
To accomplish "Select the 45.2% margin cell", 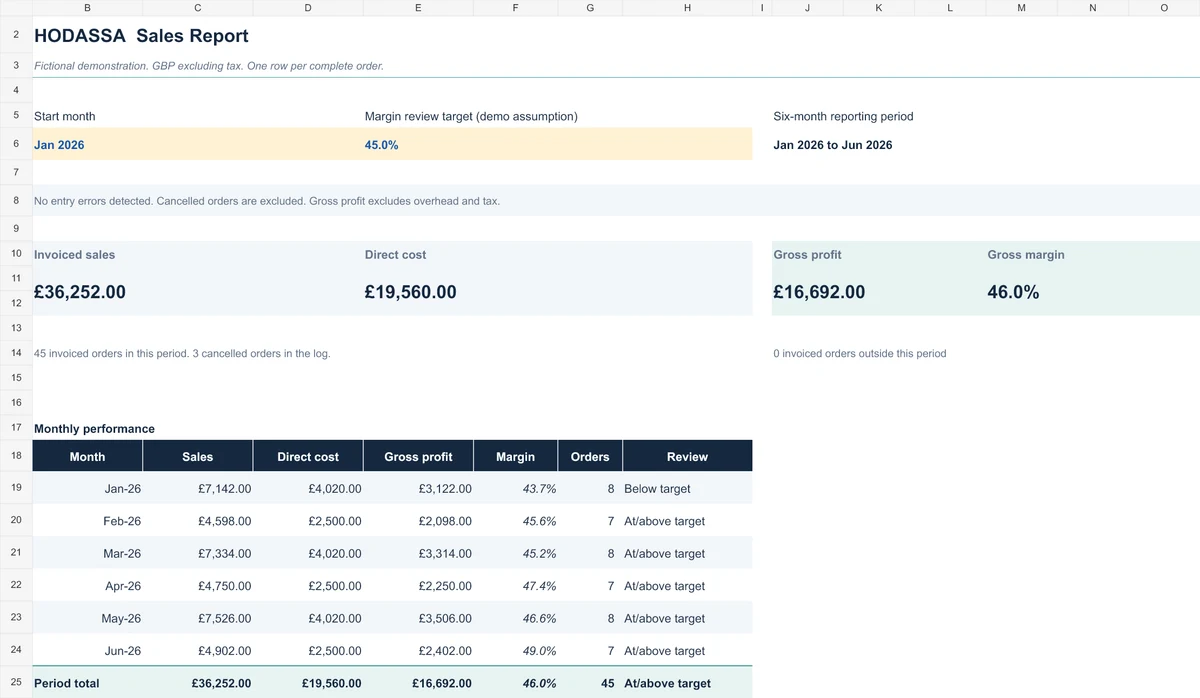I will (x=515, y=553).
